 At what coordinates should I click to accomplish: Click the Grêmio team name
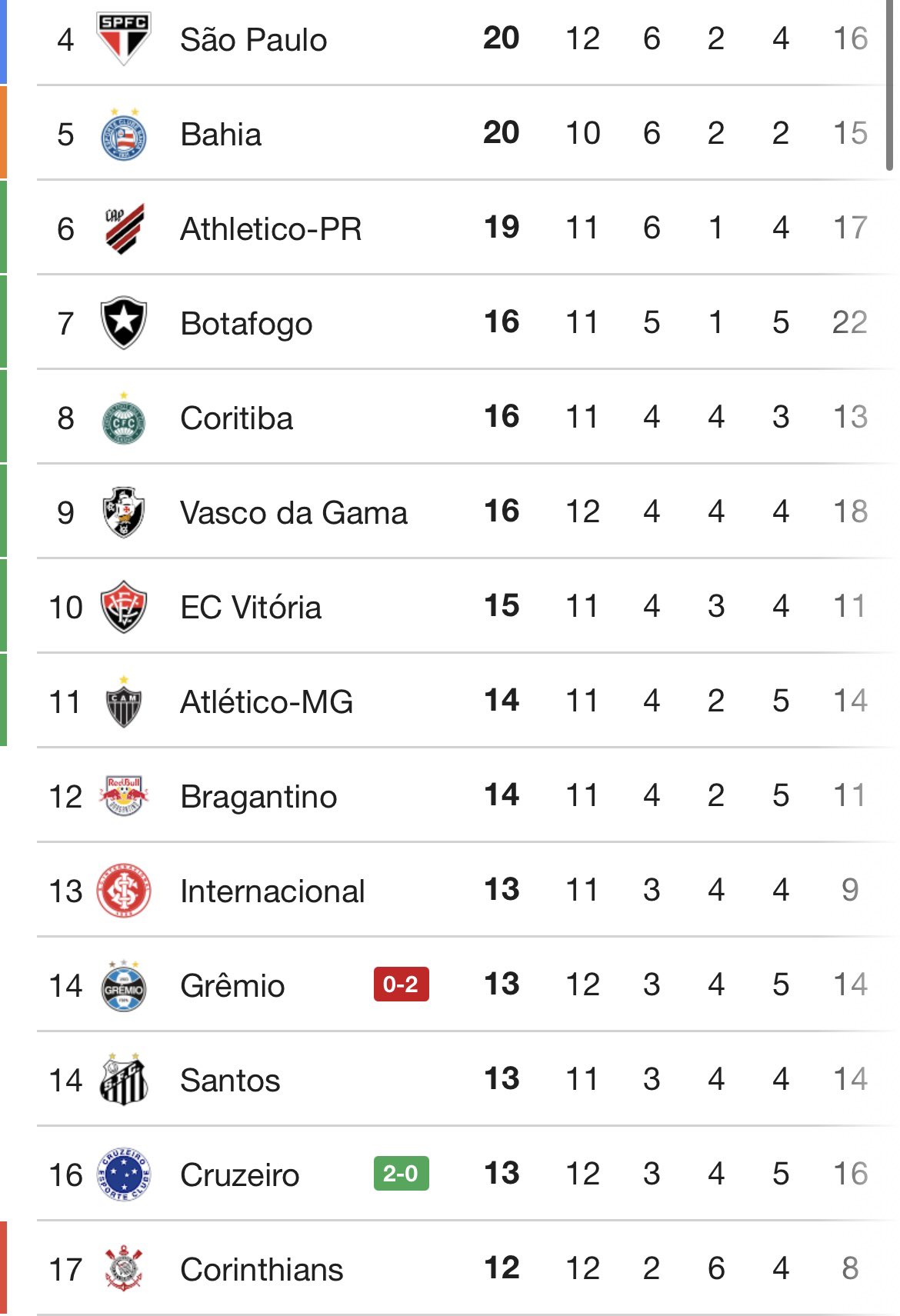point(232,986)
